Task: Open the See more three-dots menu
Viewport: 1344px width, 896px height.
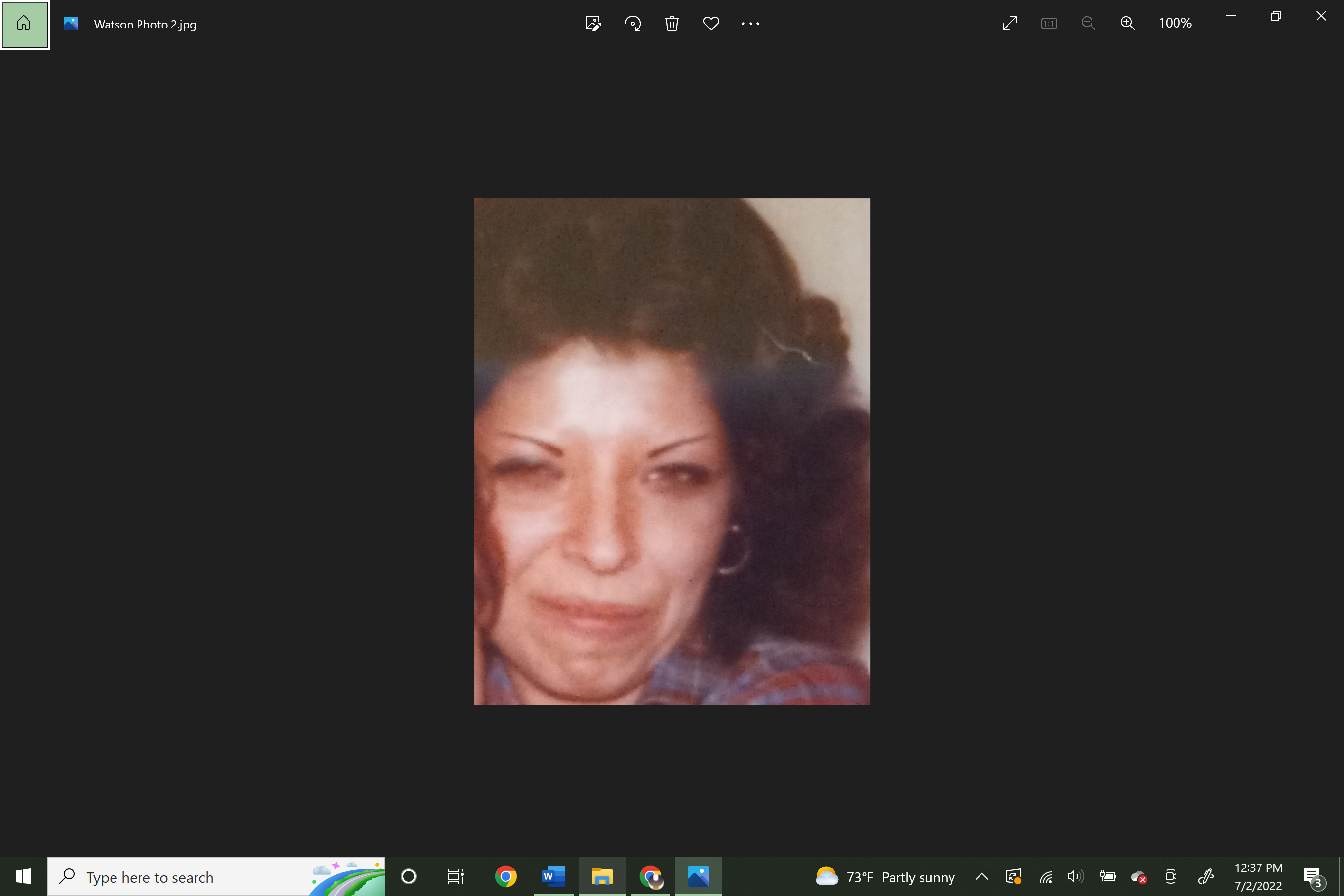Action: click(x=750, y=24)
